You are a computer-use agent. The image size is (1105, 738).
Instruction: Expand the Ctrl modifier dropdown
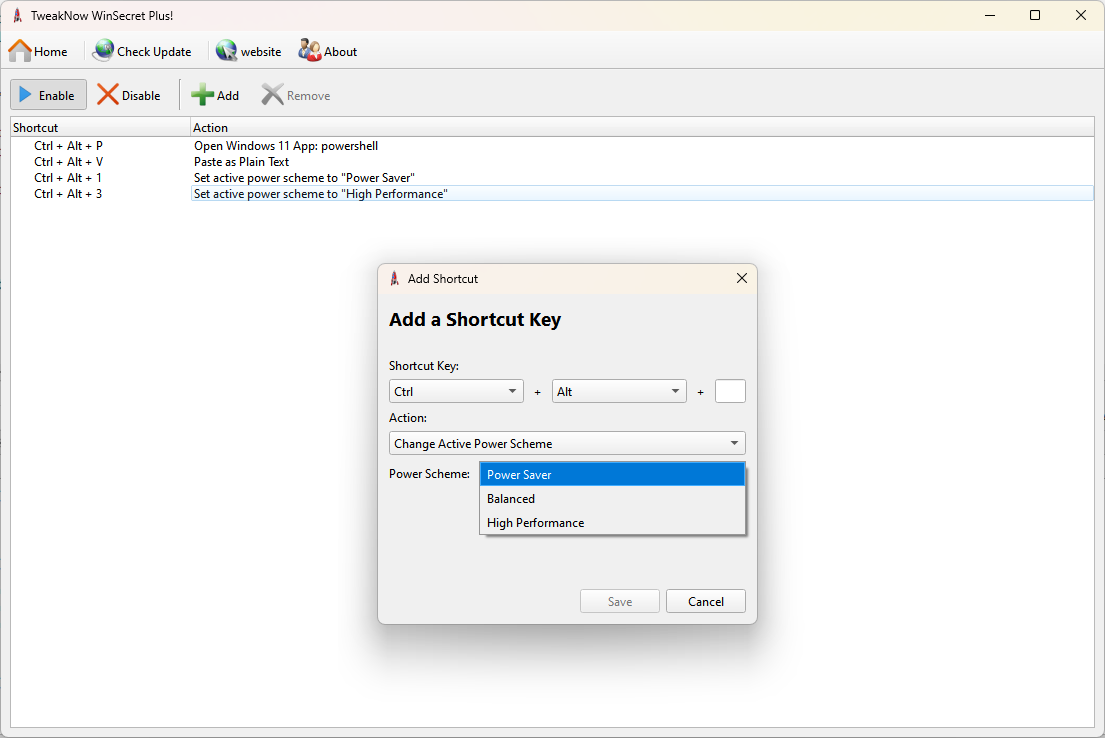point(456,392)
